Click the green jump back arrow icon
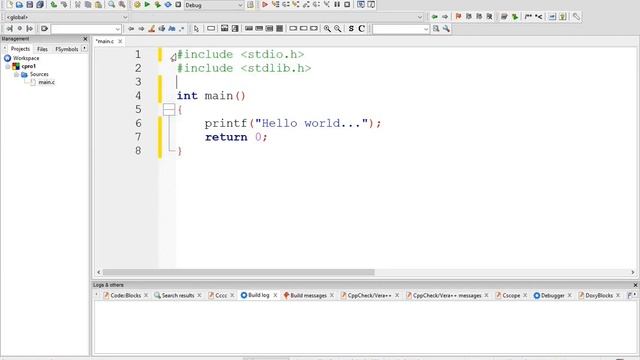The image size is (640, 360). tap(434, 17)
